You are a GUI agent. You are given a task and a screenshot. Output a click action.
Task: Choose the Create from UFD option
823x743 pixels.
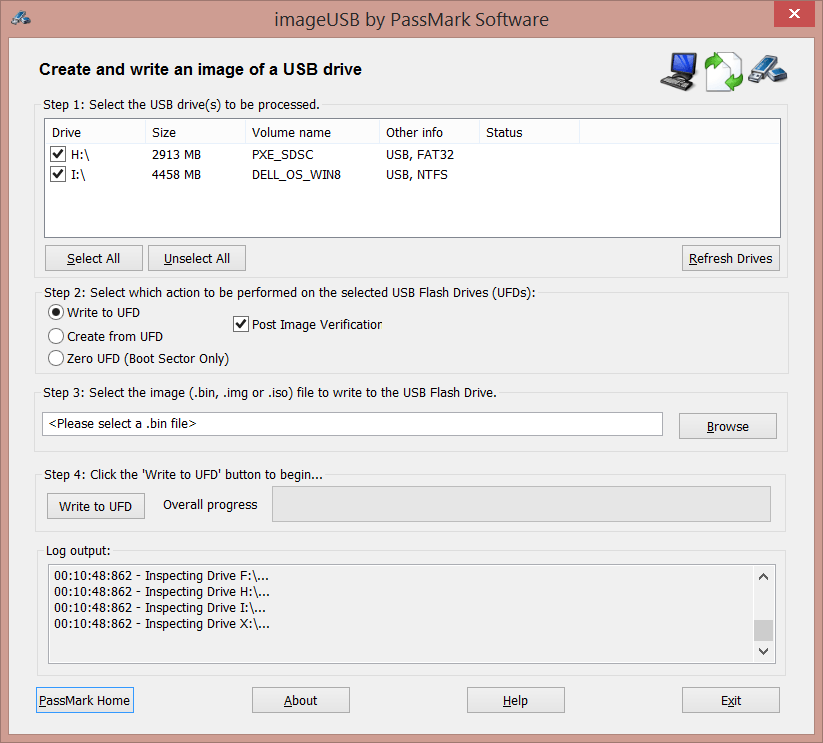(x=57, y=336)
